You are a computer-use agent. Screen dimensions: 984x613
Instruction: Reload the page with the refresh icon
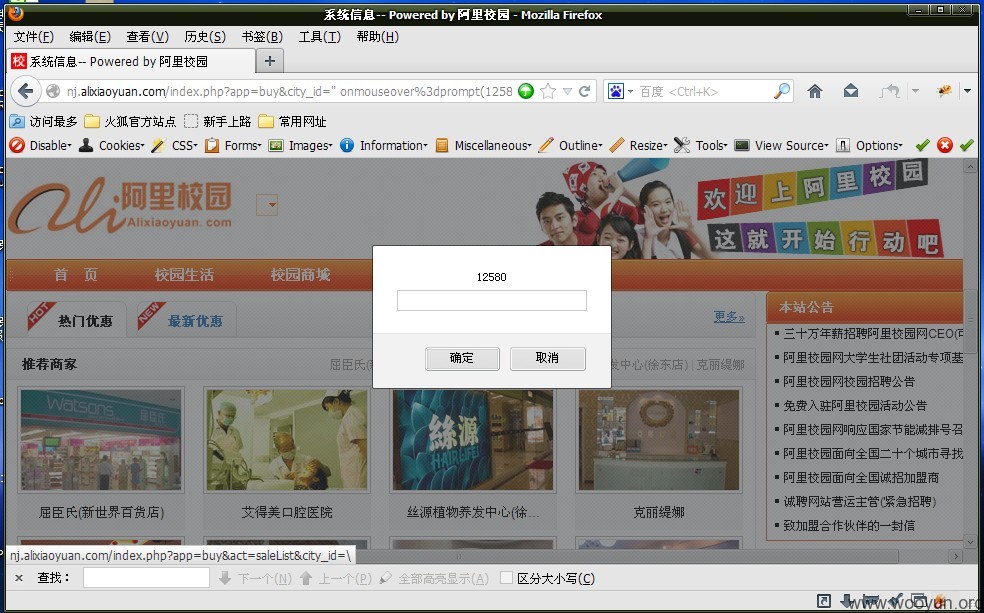[584, 92]
